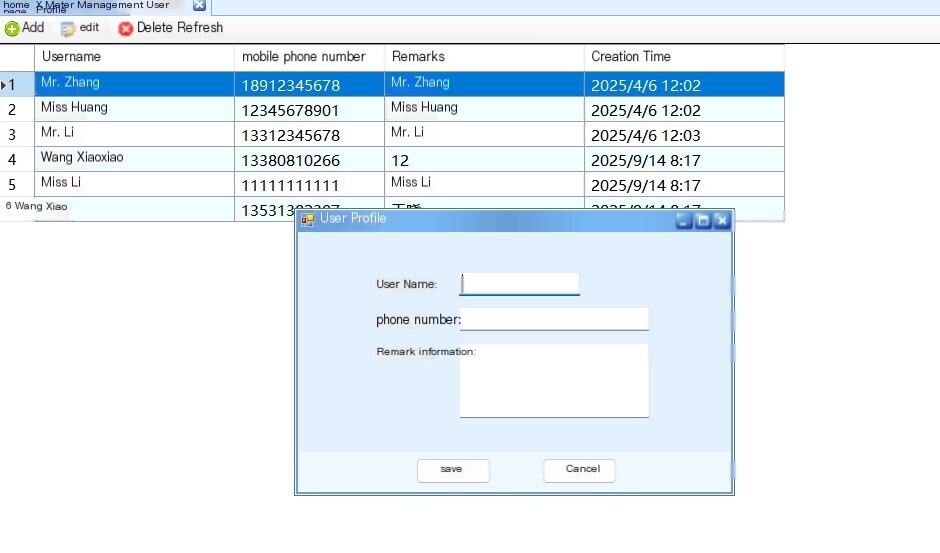Click the edit notepad icon

[68, 28]
